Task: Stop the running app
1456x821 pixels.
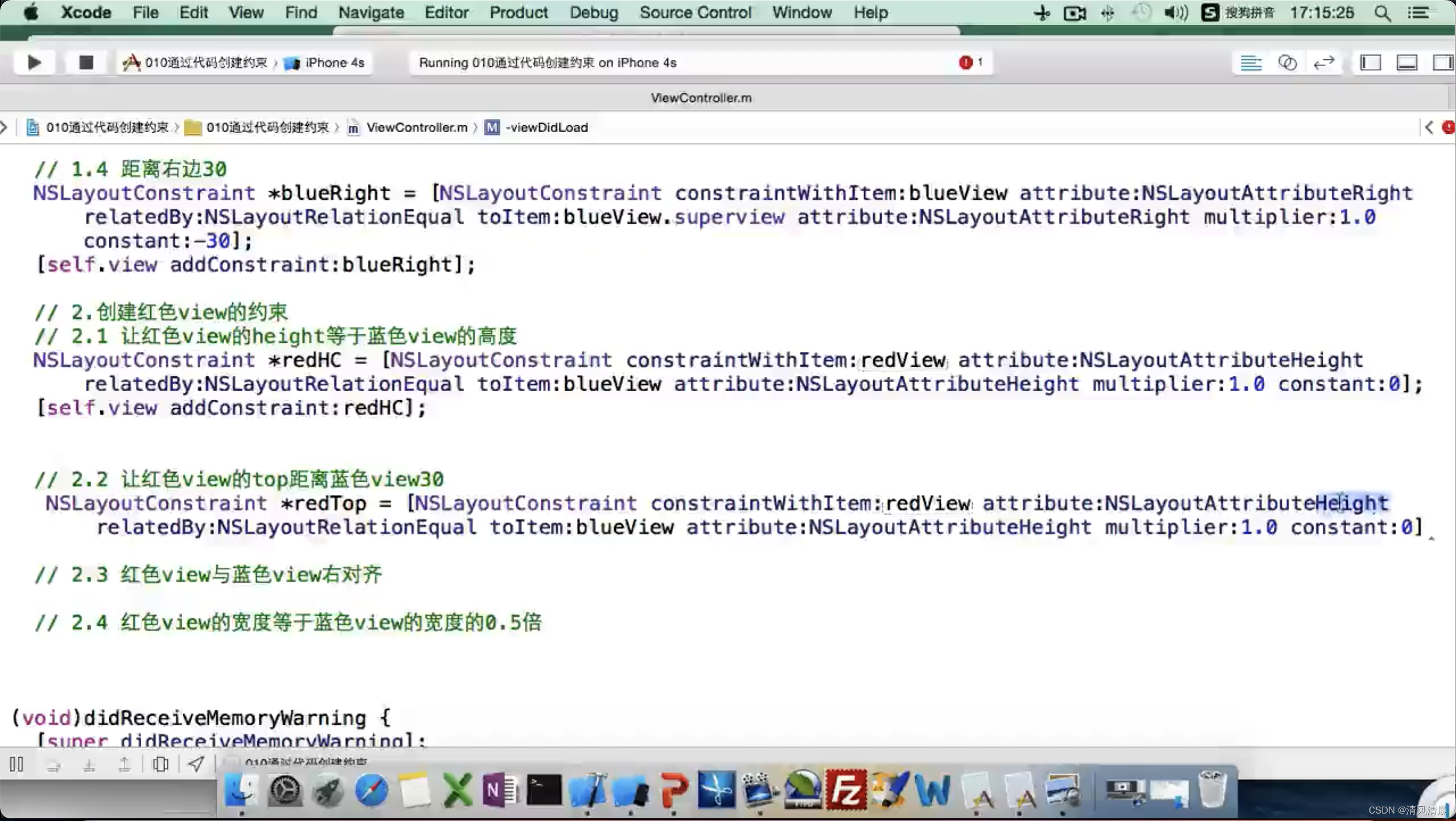Action: tap(86, 62)
